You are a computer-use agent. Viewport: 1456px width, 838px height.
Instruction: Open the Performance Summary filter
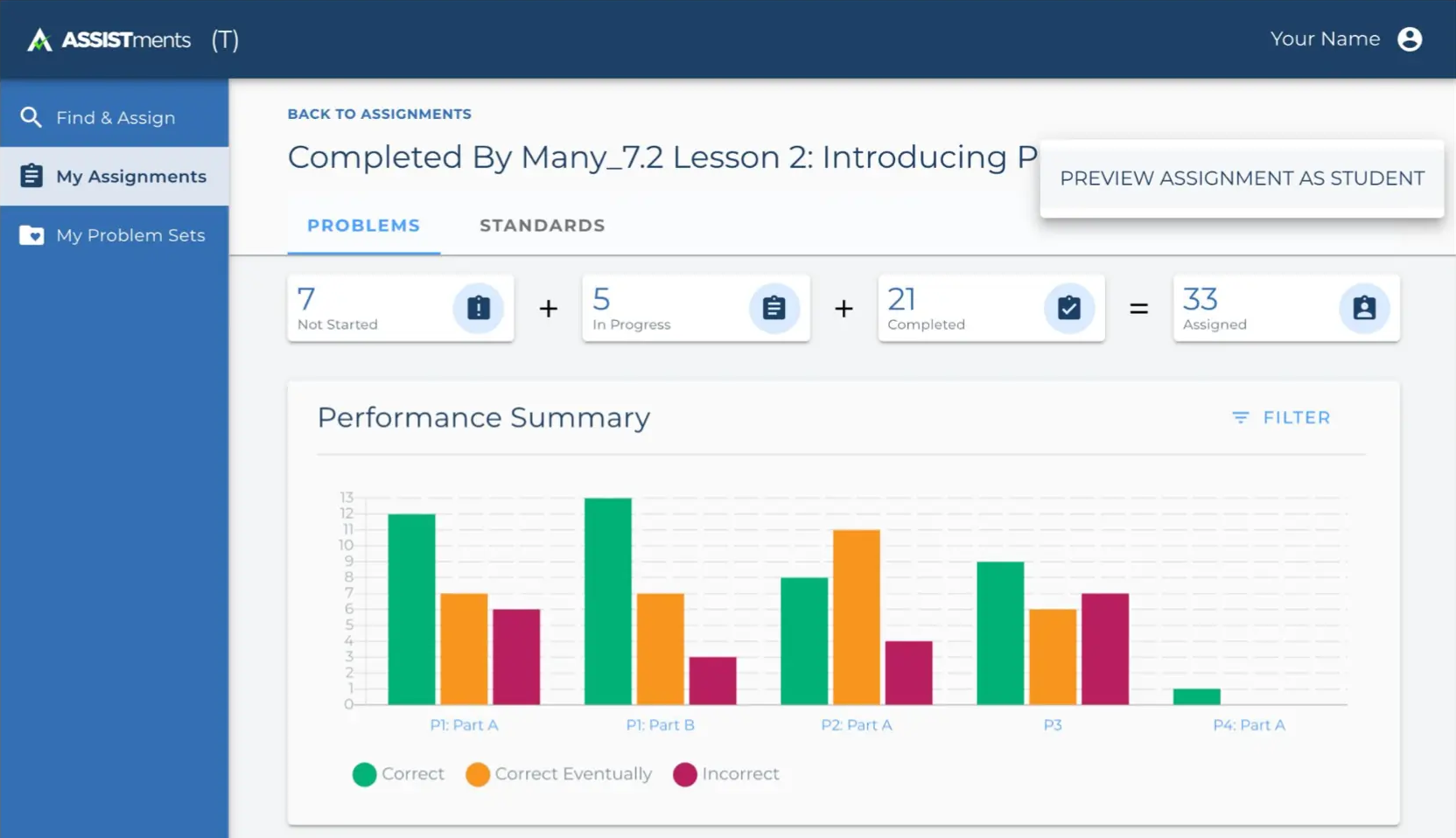[1280, 417]
